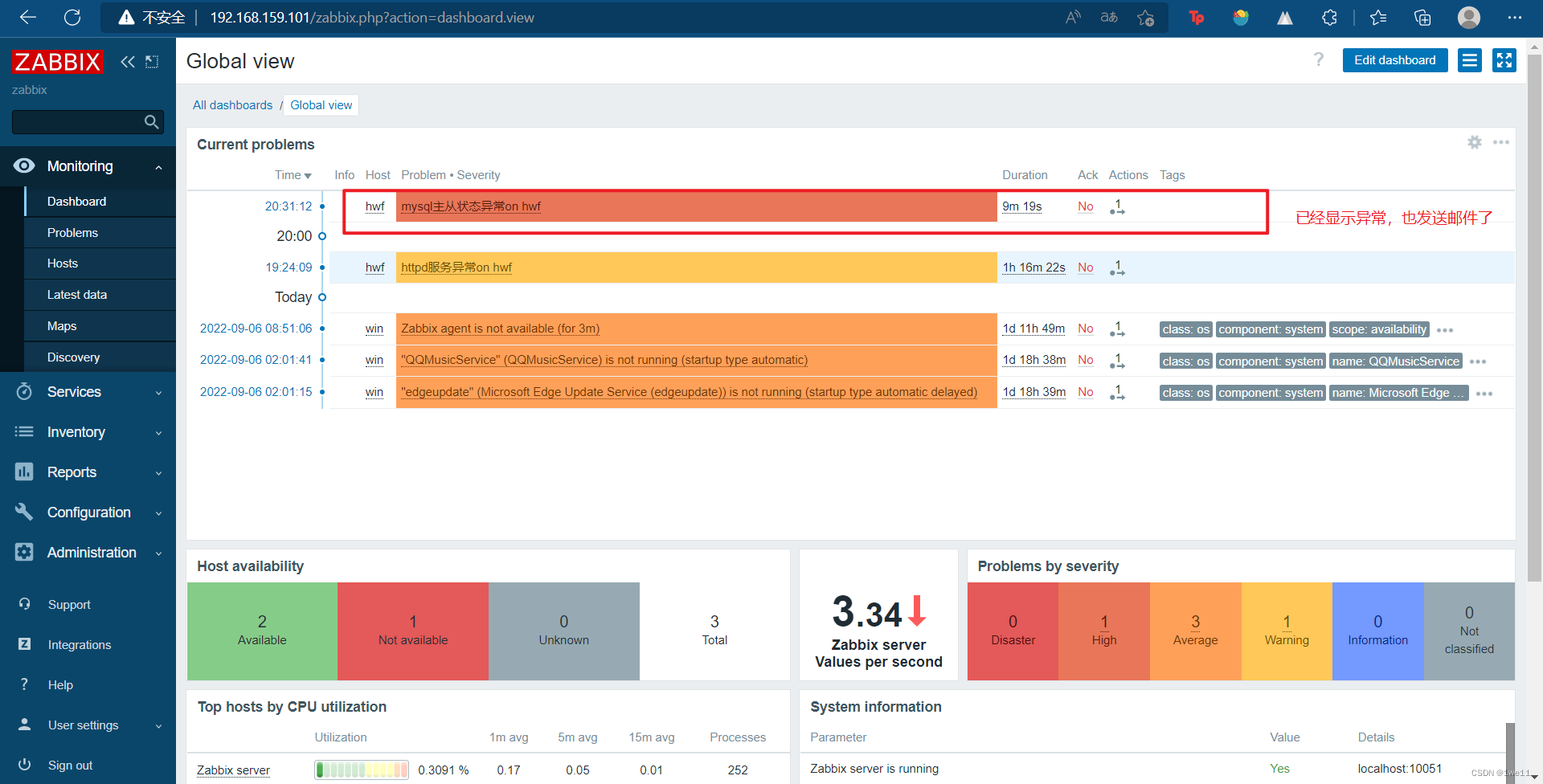This screenshot has height=784, width=1543.
Task: Click the Average severity count block
Action: click(1195, 631)
